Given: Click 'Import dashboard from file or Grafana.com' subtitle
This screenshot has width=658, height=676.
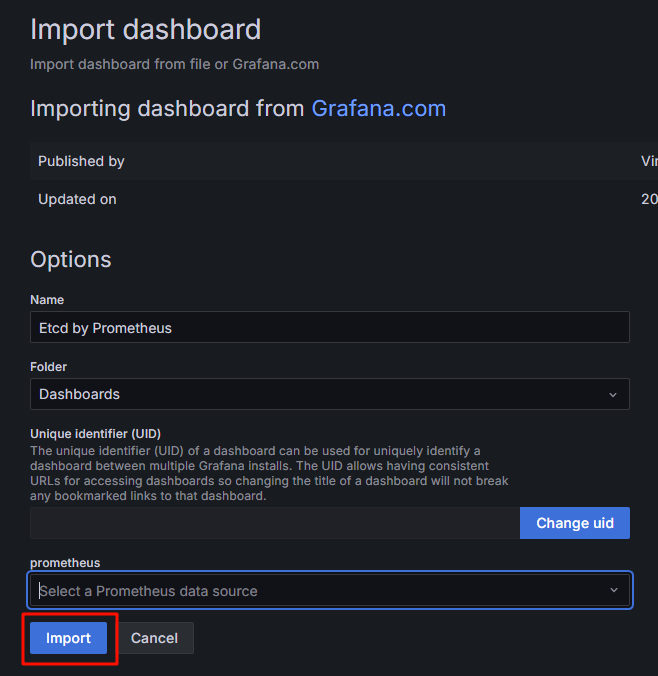Looking at the screenshot, I should point(175,64).
